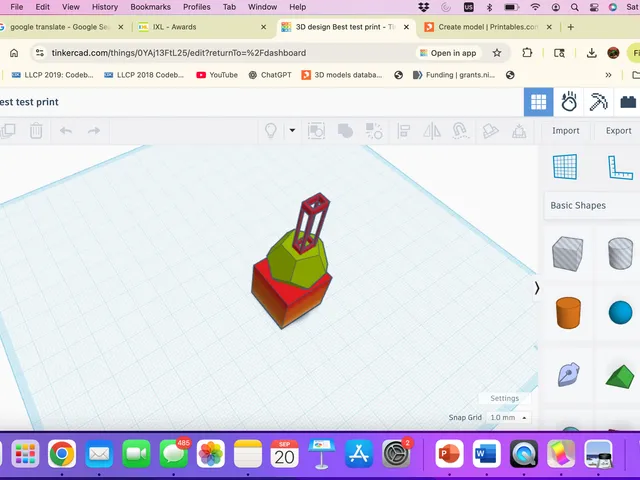Click the Cruise magnet icon
The image size is (640, 480).
tap(460, 131)
